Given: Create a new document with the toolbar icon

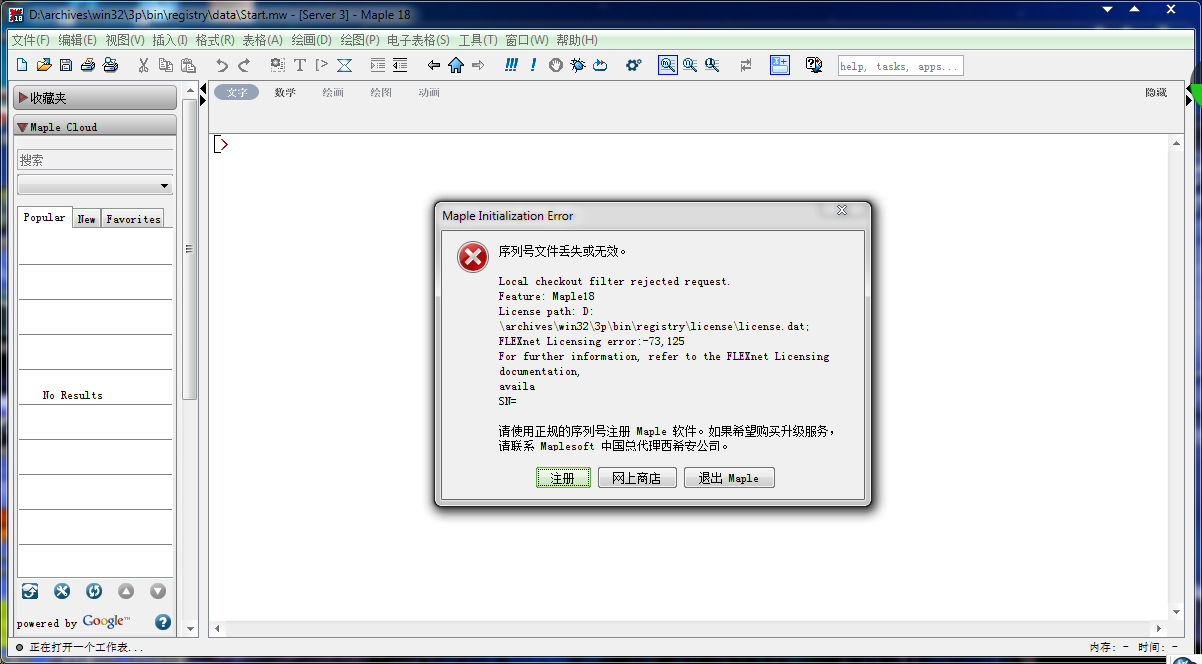Looking at the screenshot, I should [x=22, y=66].
